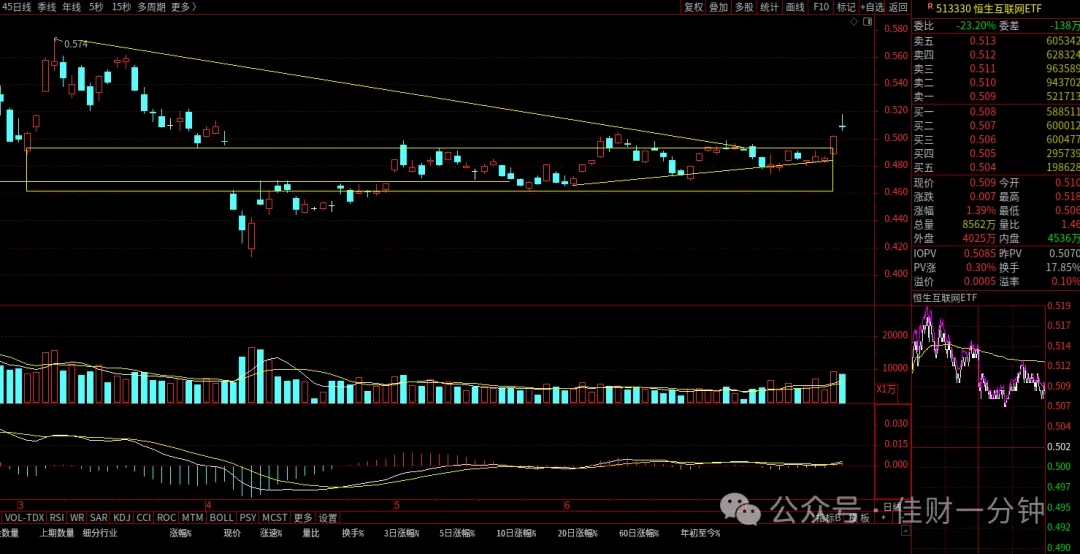Expand the 更多 indicators list at bottom
The image size is (1080, 554).
click(x=303, y=517)
